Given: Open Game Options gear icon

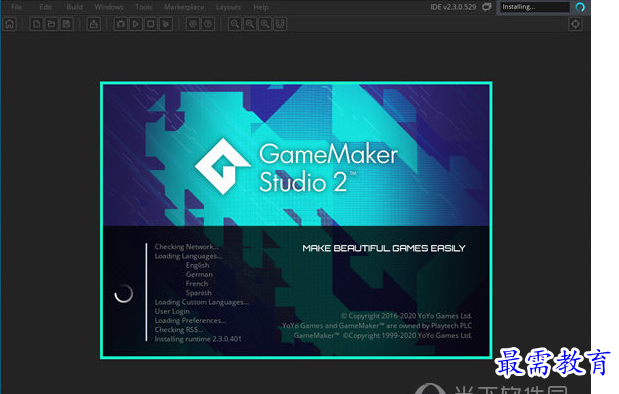Looking at the screenshot, I should click(193, 24).
